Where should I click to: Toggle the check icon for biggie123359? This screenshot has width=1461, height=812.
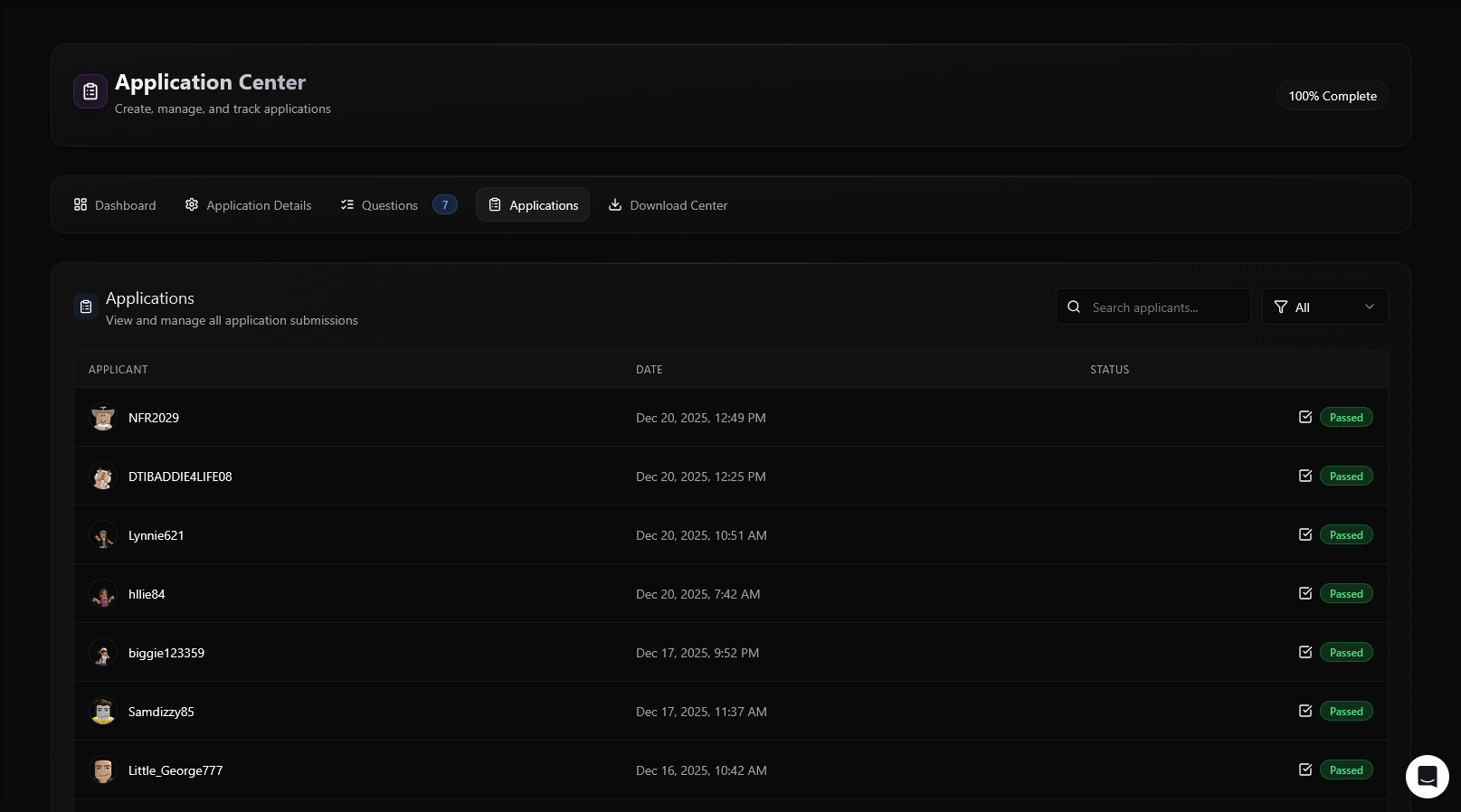pyautogui.click(x=1304, y=652)
